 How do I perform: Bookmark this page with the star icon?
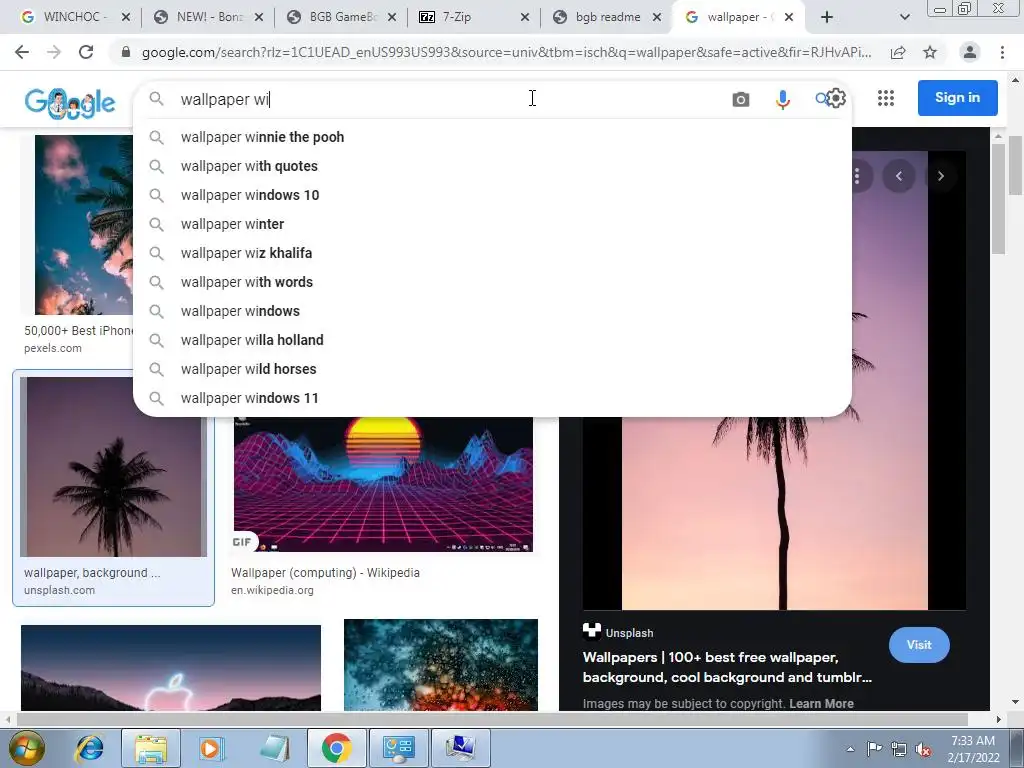930,52
